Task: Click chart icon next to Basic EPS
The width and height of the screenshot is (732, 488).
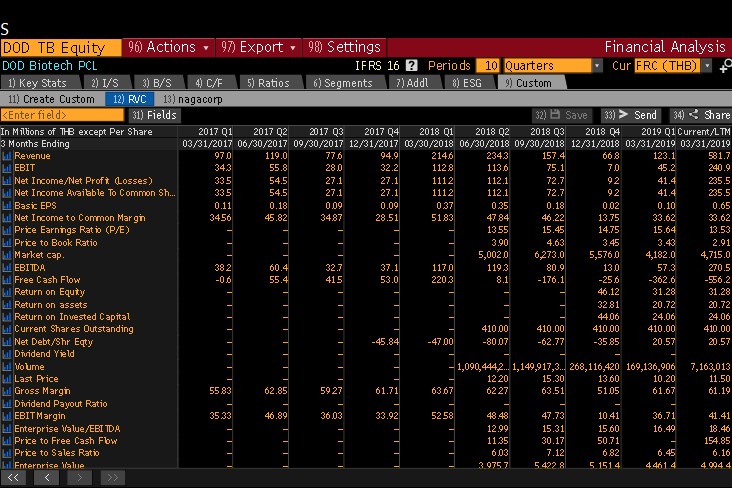Action: point(7,205)
